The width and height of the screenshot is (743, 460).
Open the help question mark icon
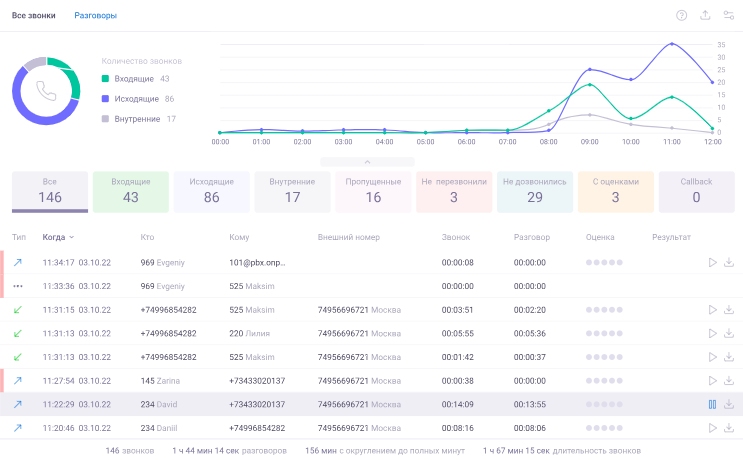point(682,15)
